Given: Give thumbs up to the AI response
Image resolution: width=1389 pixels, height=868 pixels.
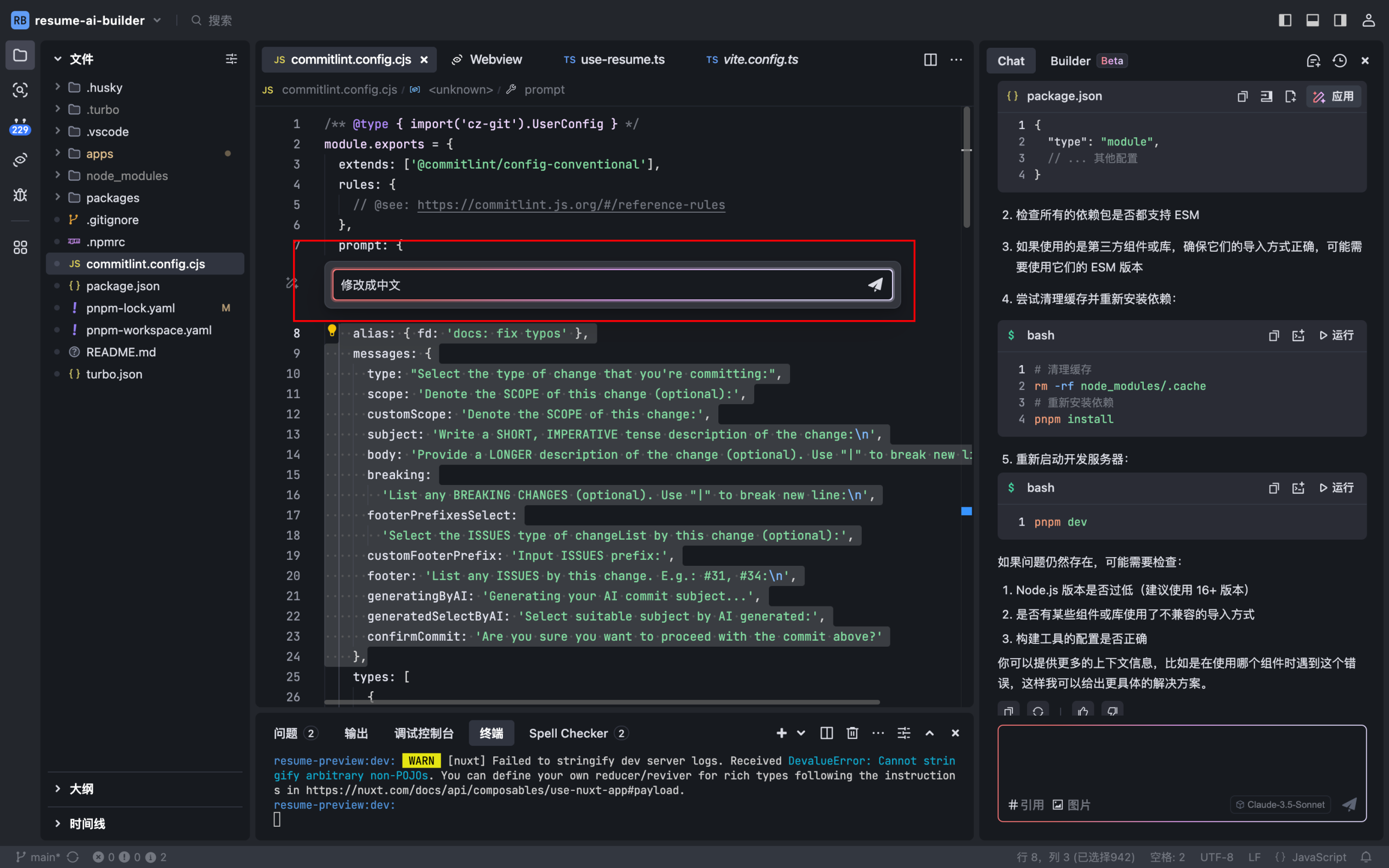Looking at the screenshot, I should pyautogui.click(x=1082, y=711).
